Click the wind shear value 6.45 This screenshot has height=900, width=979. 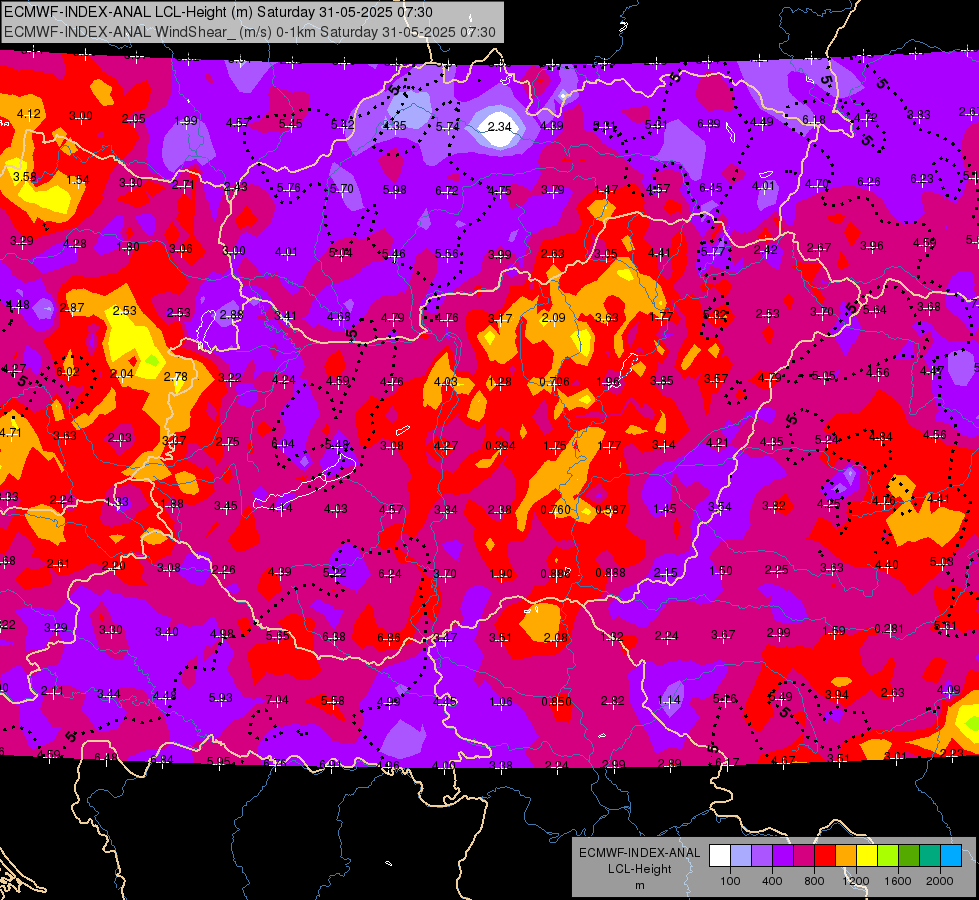tap(711, 188)
